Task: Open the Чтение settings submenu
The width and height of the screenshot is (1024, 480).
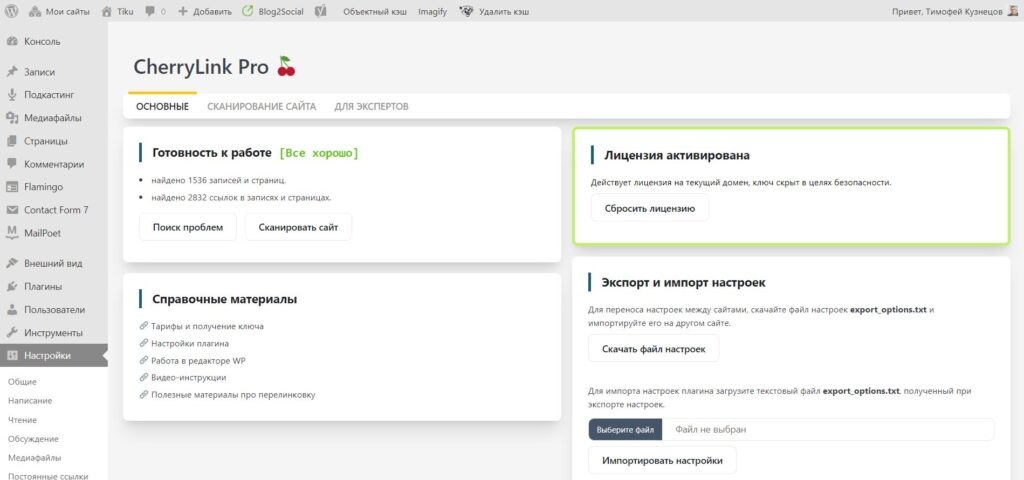Action: (22, 419)
